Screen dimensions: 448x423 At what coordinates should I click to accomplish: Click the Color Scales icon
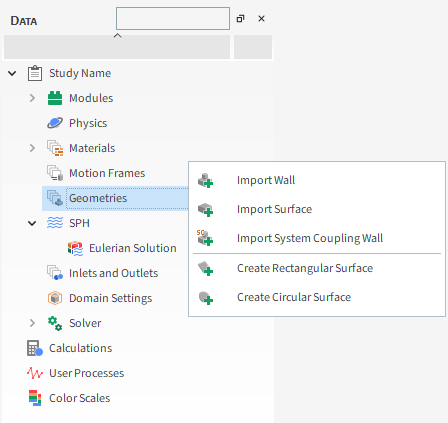35,398
